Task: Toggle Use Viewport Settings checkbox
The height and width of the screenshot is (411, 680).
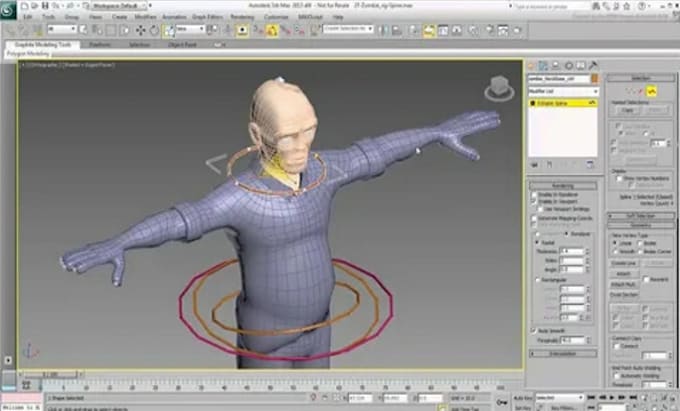Action: coord(540,209)
